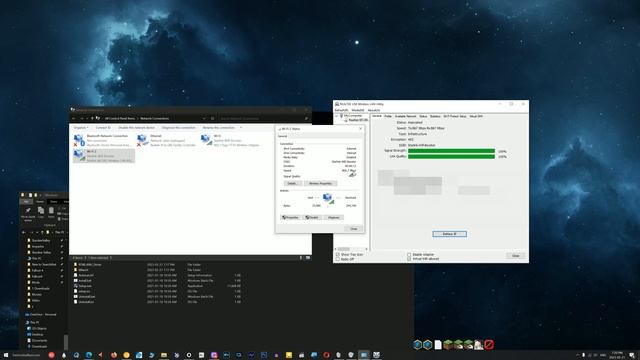Open recent locations dropdown beside forward arrow
This screenshot has height=360, width=640.
(87, 118)
